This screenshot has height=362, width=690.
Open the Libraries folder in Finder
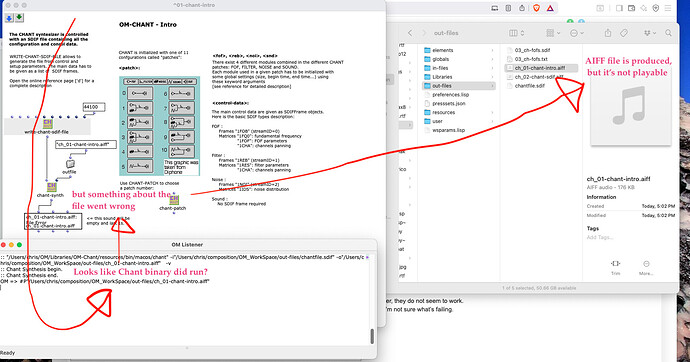click(442, 77)
